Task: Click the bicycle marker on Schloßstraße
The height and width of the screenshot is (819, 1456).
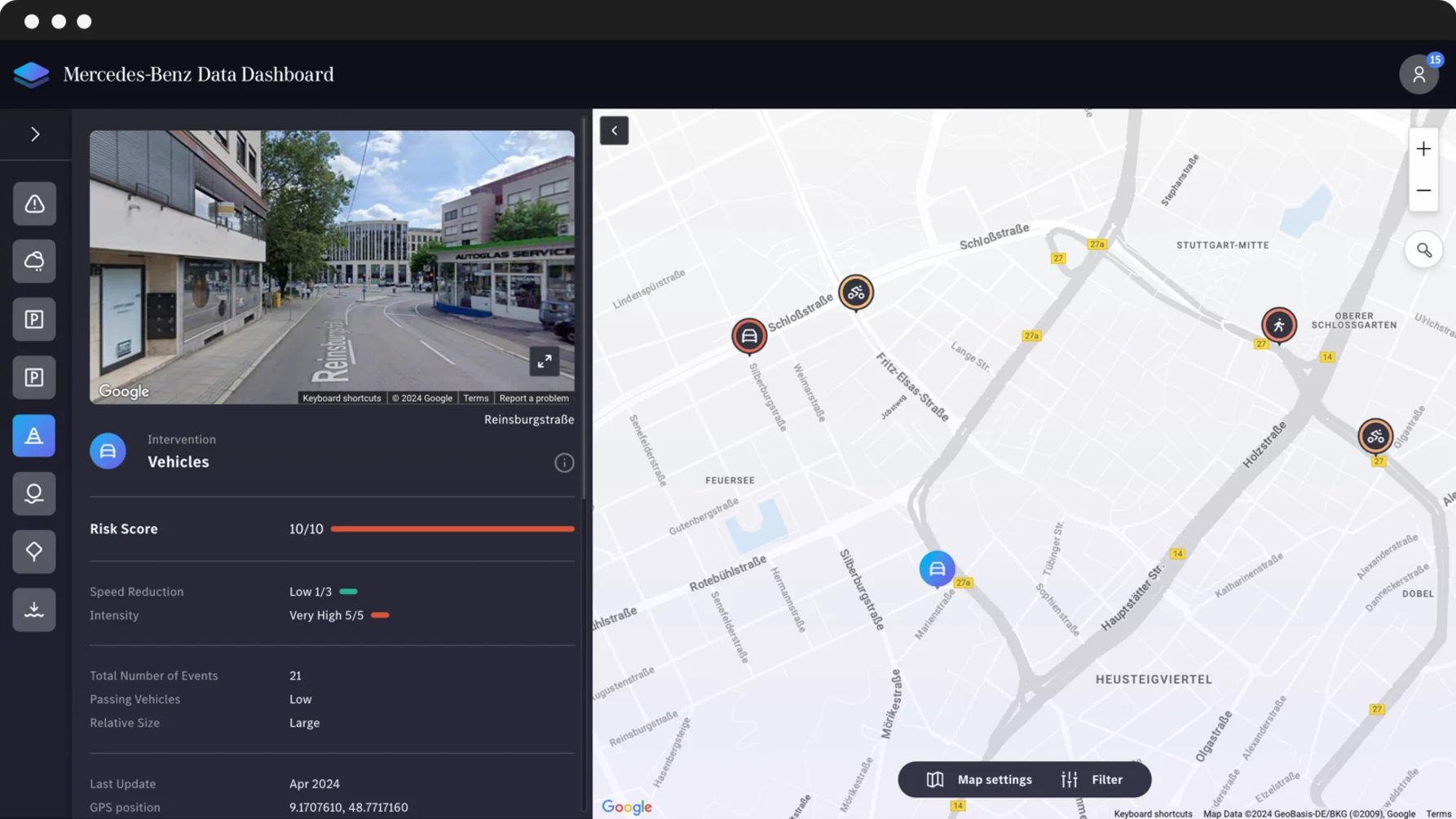Action: click(856, 293)
